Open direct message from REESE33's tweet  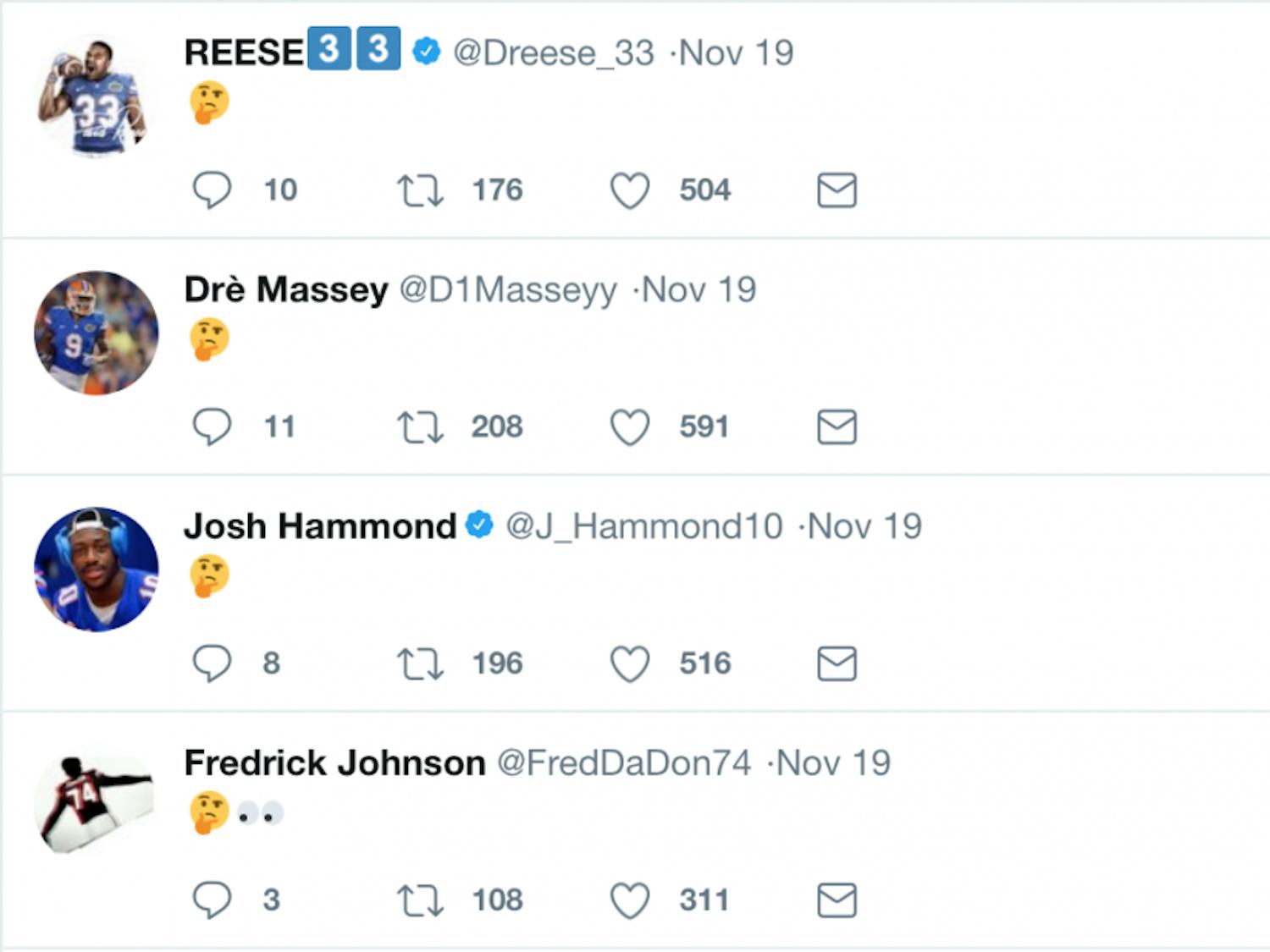coord(837,190)
